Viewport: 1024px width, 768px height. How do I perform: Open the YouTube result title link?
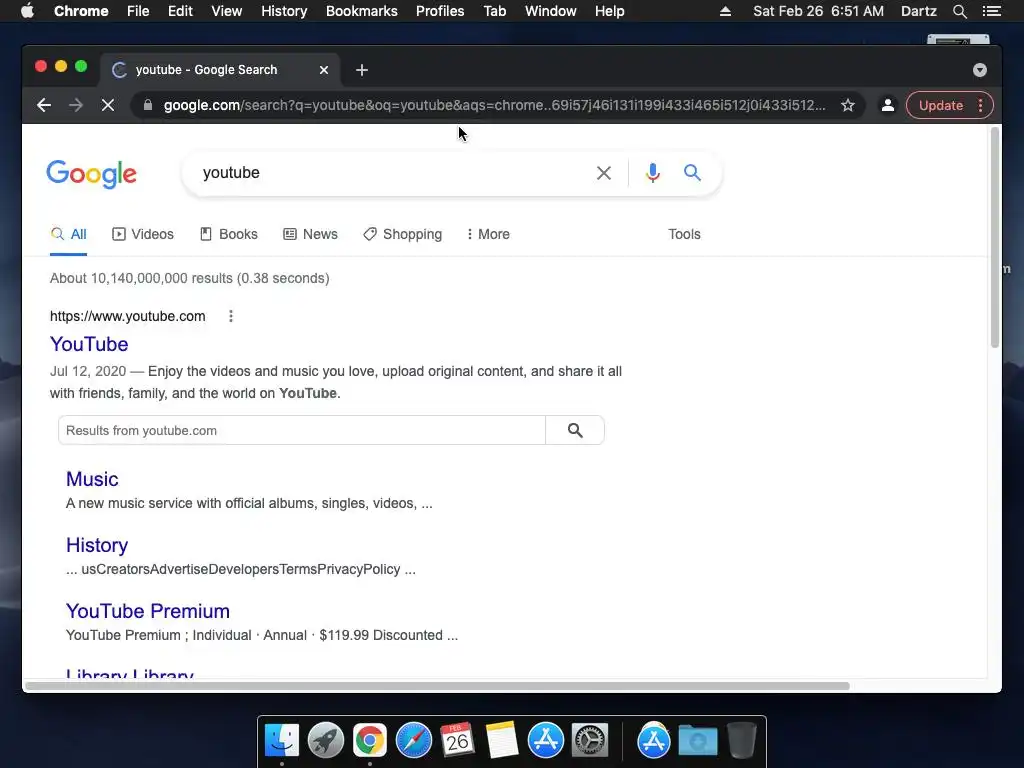pyautogui.click(x=89, y=344)
